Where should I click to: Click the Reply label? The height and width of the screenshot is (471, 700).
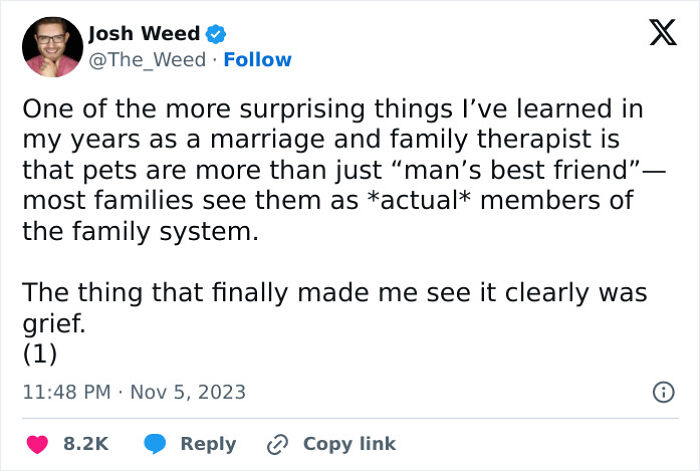point(208,444)
